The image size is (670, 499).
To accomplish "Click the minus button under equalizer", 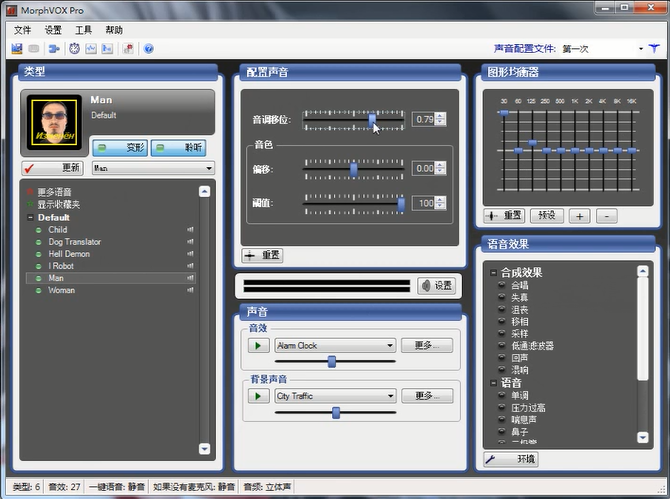I will coord(607,216).
